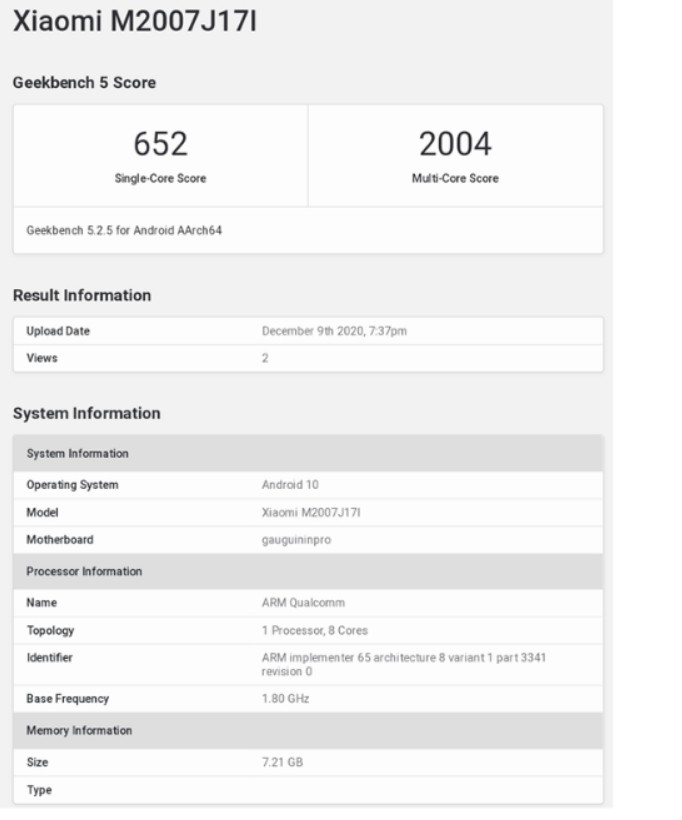The height and width of the screenshot is (820, 682).
Task: Click the Motherboard row label
Action: pos(60,540)
